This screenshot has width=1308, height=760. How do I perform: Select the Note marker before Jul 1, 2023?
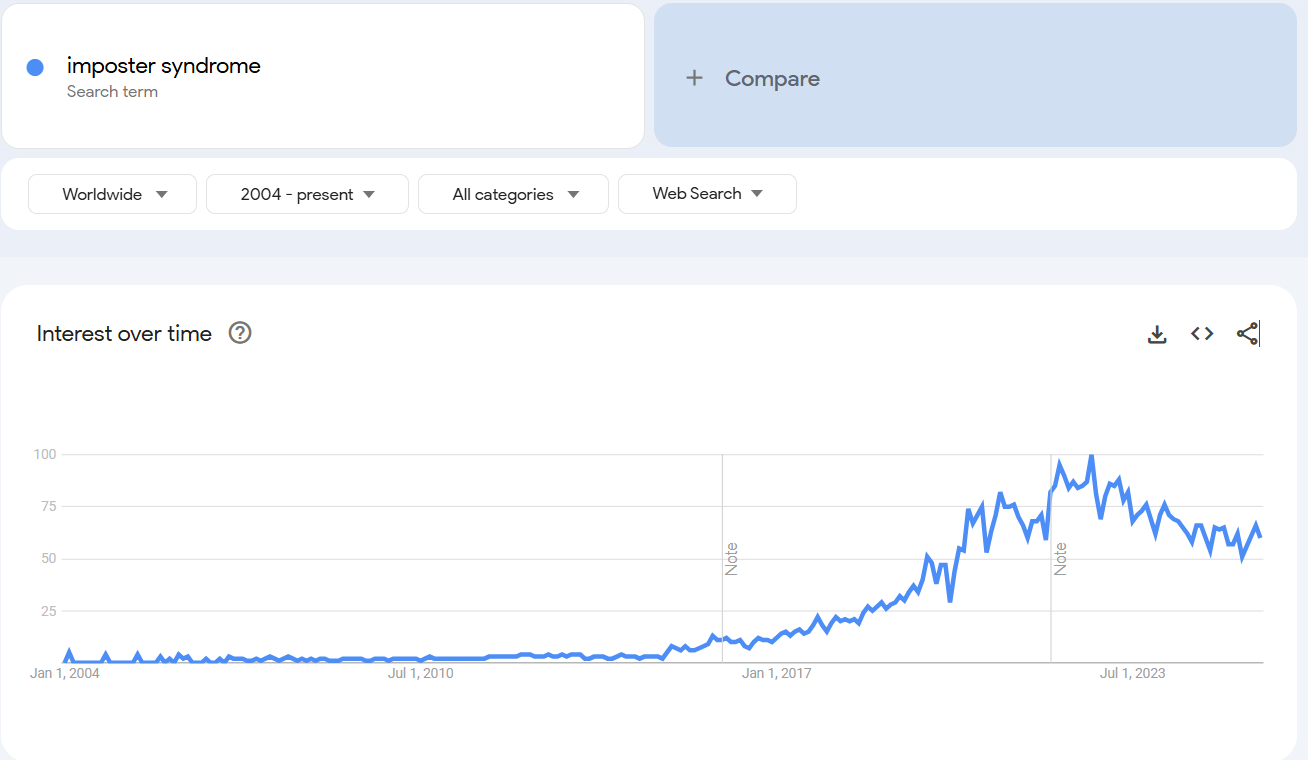coord(1060,558)
